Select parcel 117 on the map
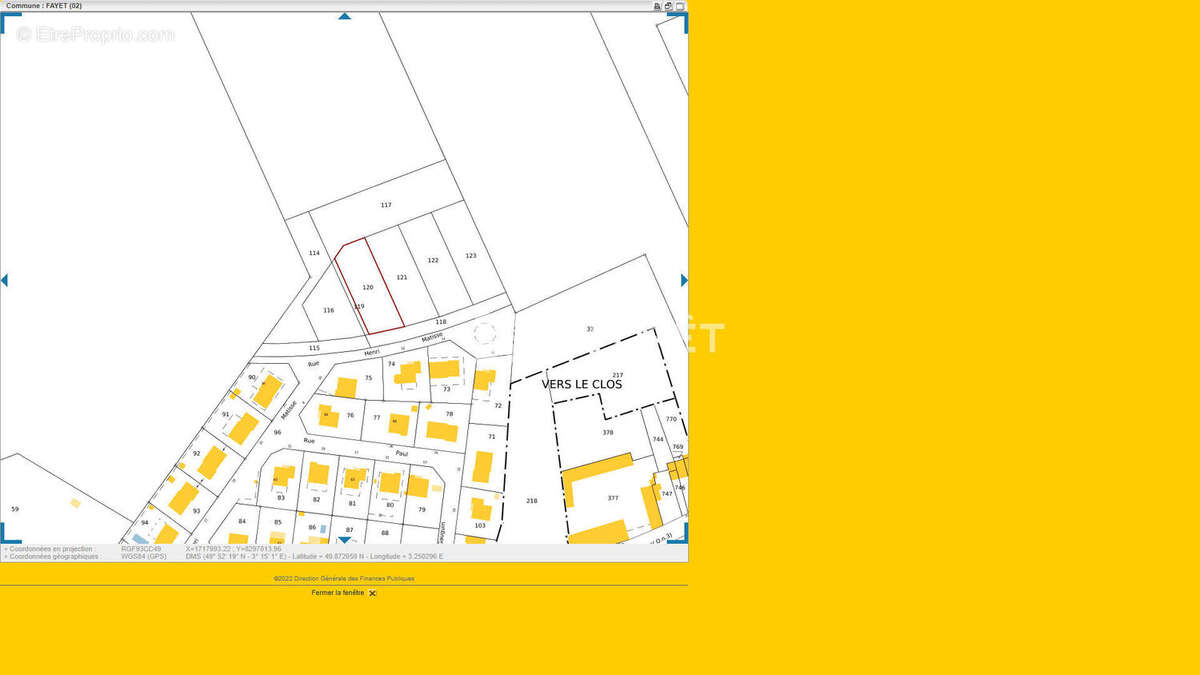This screenshot has width=1200, height=675. [386, 205]
